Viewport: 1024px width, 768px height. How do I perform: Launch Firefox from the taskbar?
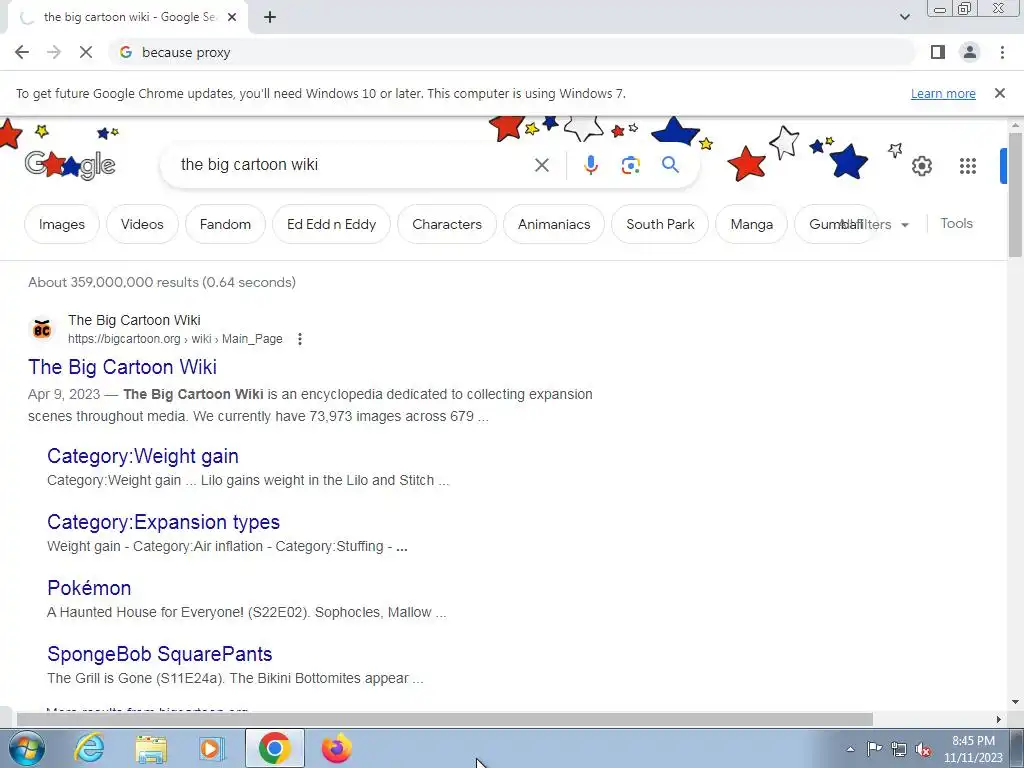click(337, 748)
